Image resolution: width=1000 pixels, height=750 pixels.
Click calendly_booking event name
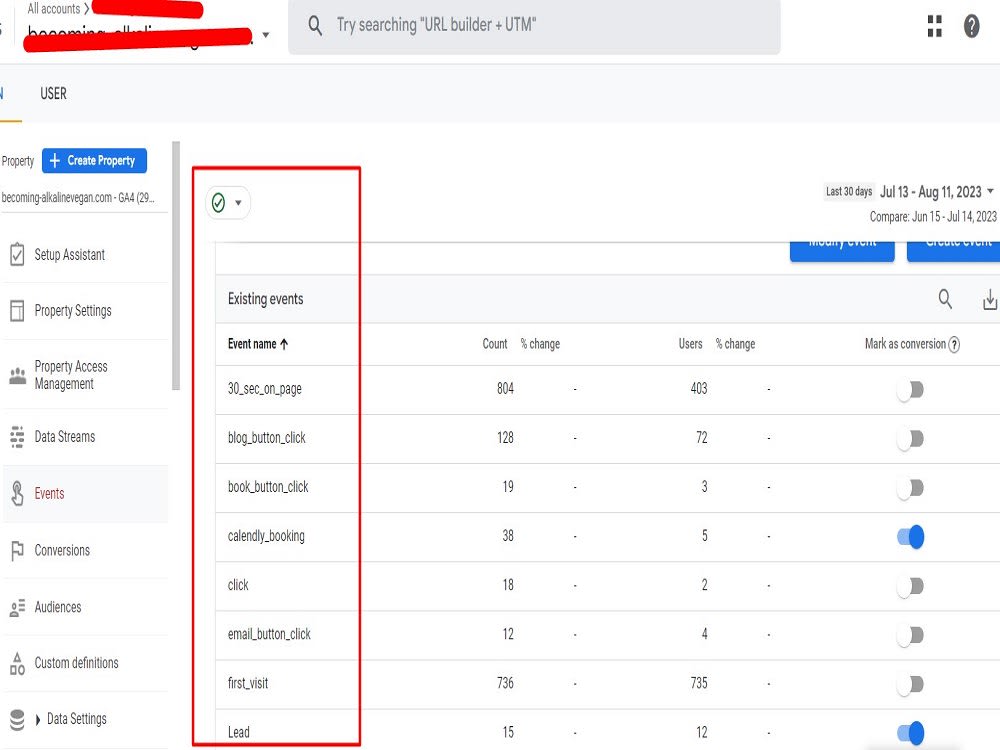pyautogui.click(x=266, y=536)
